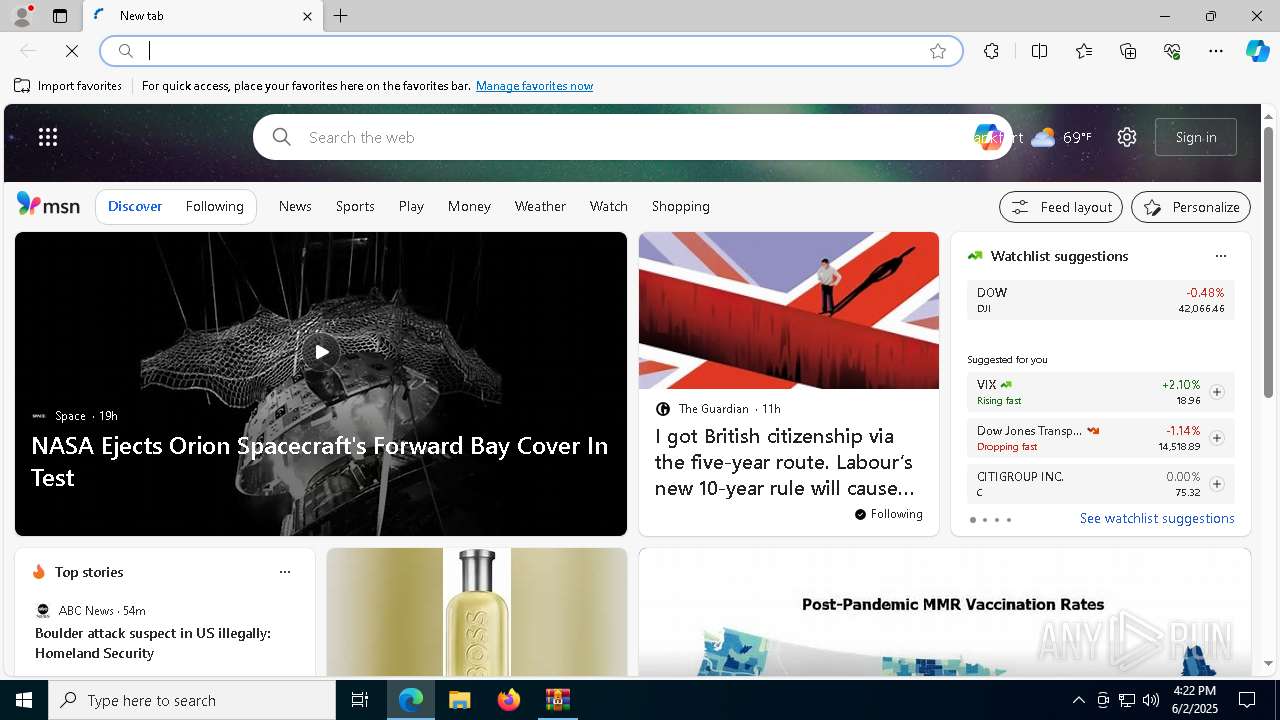Enable Split screen view
The height and width of the screenshot is (720, 1280).
pos(1039,51)
